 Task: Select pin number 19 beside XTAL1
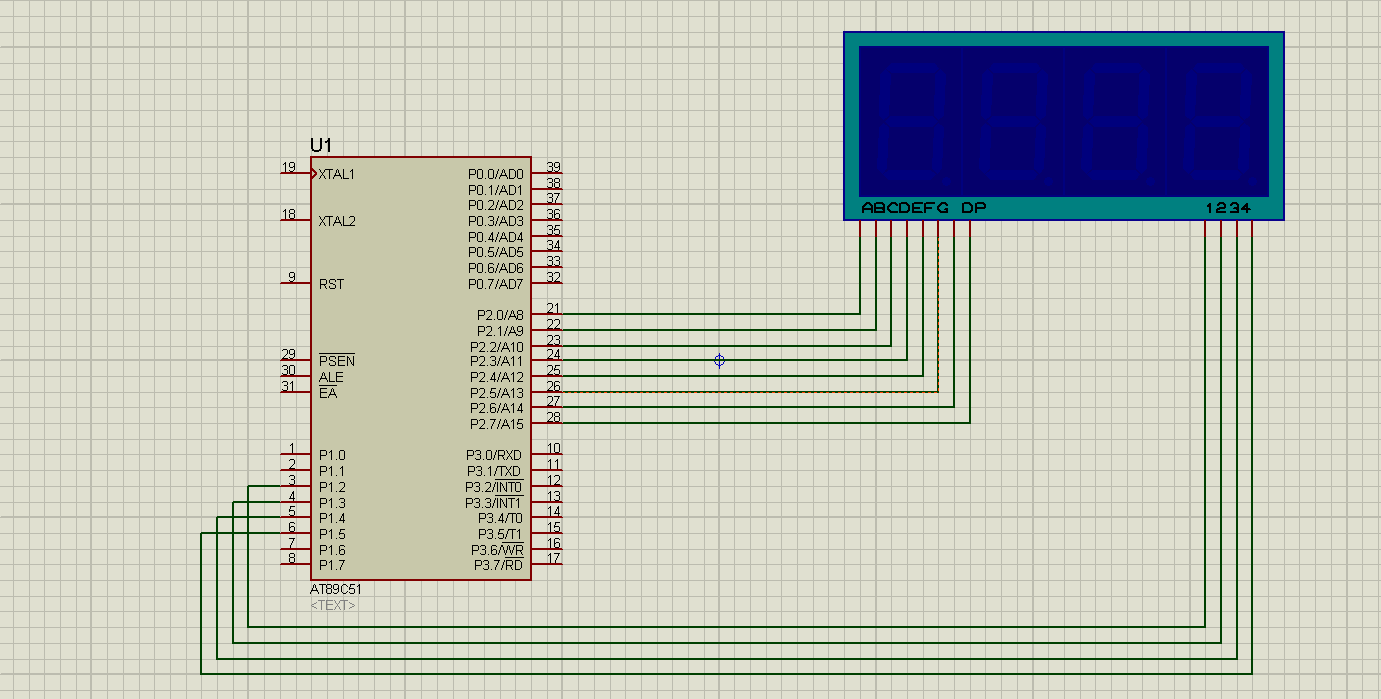tap(288, 167)
